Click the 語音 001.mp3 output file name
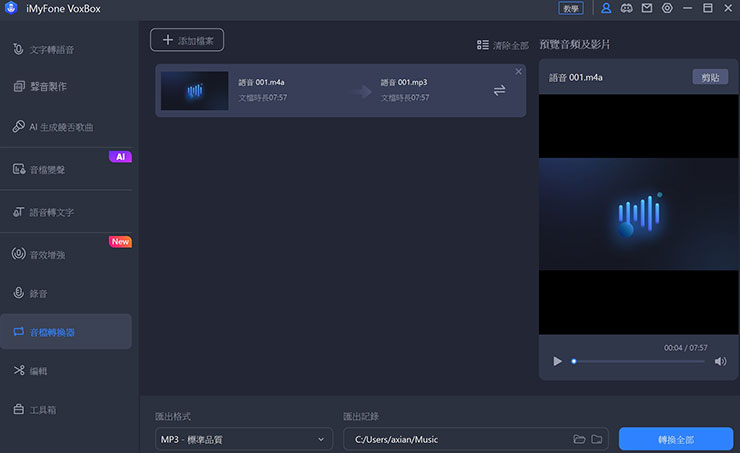740x453 pixels. [404, 82]
